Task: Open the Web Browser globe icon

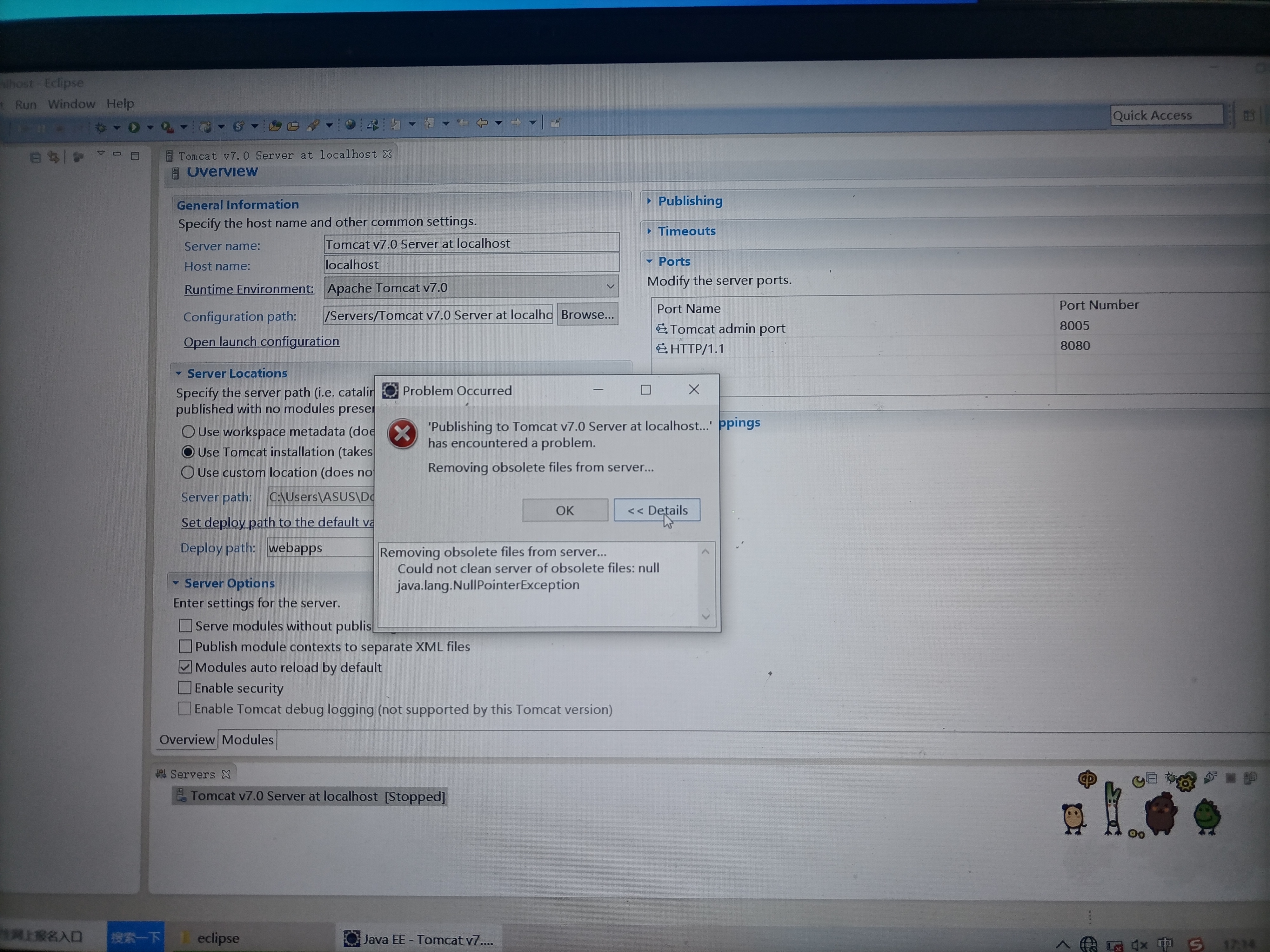Action: [x=350, y=124]
